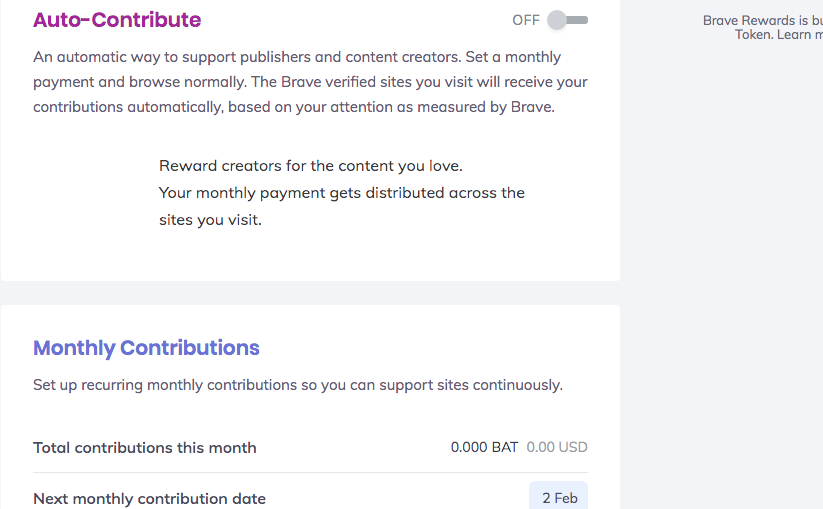Click the word 'Token' in the side panel
Screen dimensions: 823x509
pyautogui.click(x=754, y=34)
